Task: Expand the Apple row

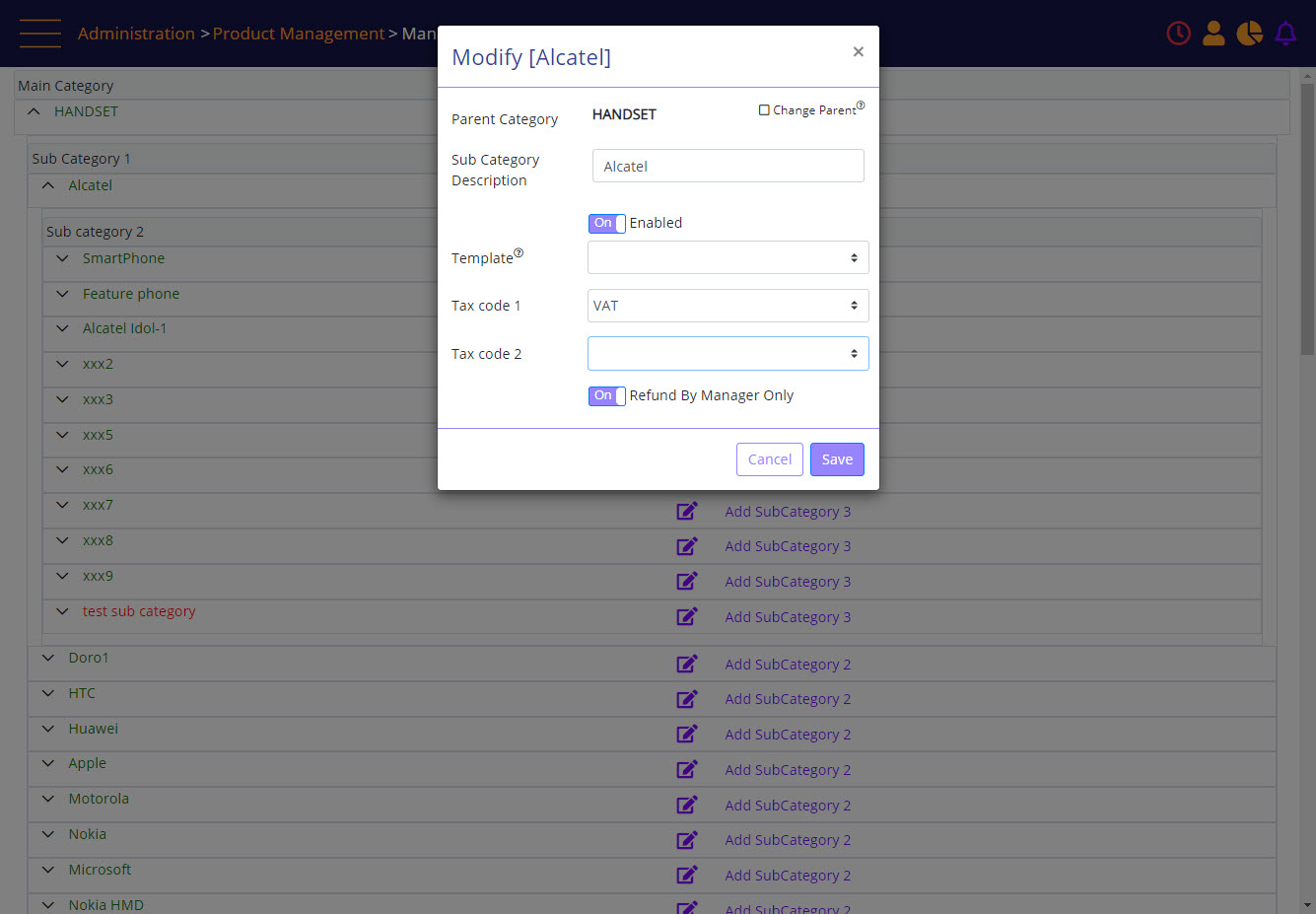Action: (x=48, y=763)
